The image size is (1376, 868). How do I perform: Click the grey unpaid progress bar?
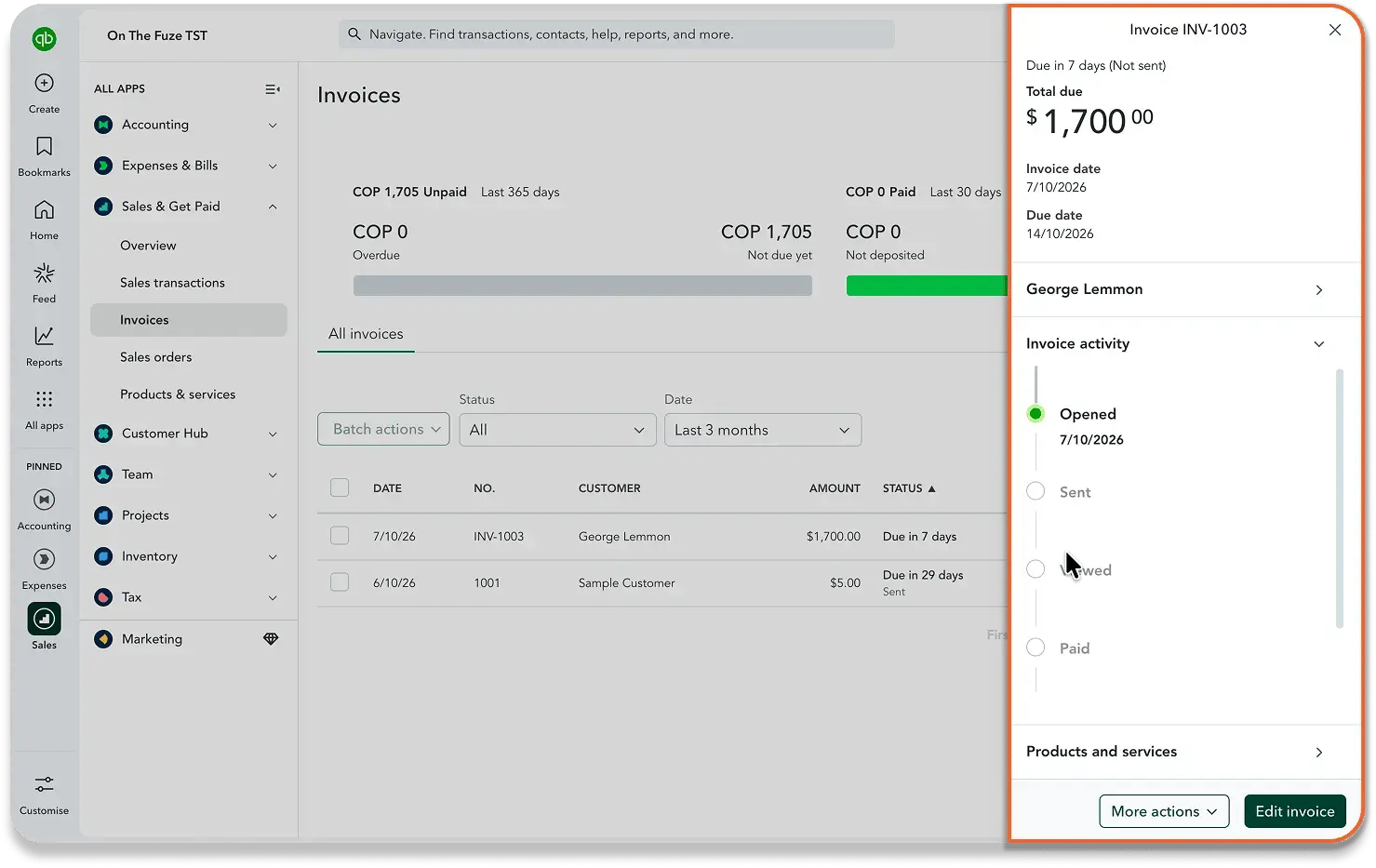click(x=582, y=286)
